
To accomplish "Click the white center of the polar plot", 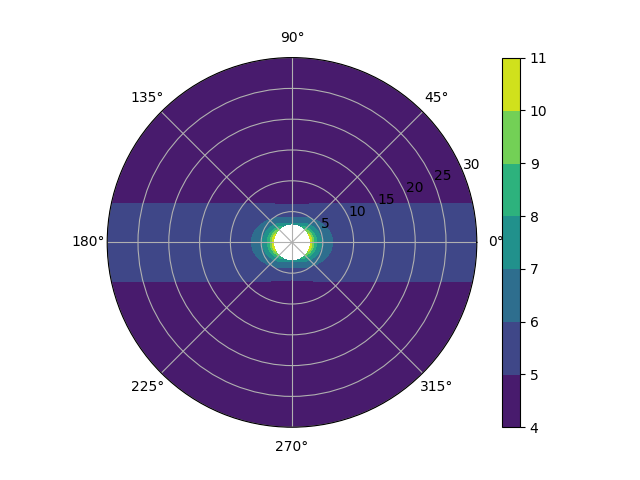I will (x=292, y=242).
